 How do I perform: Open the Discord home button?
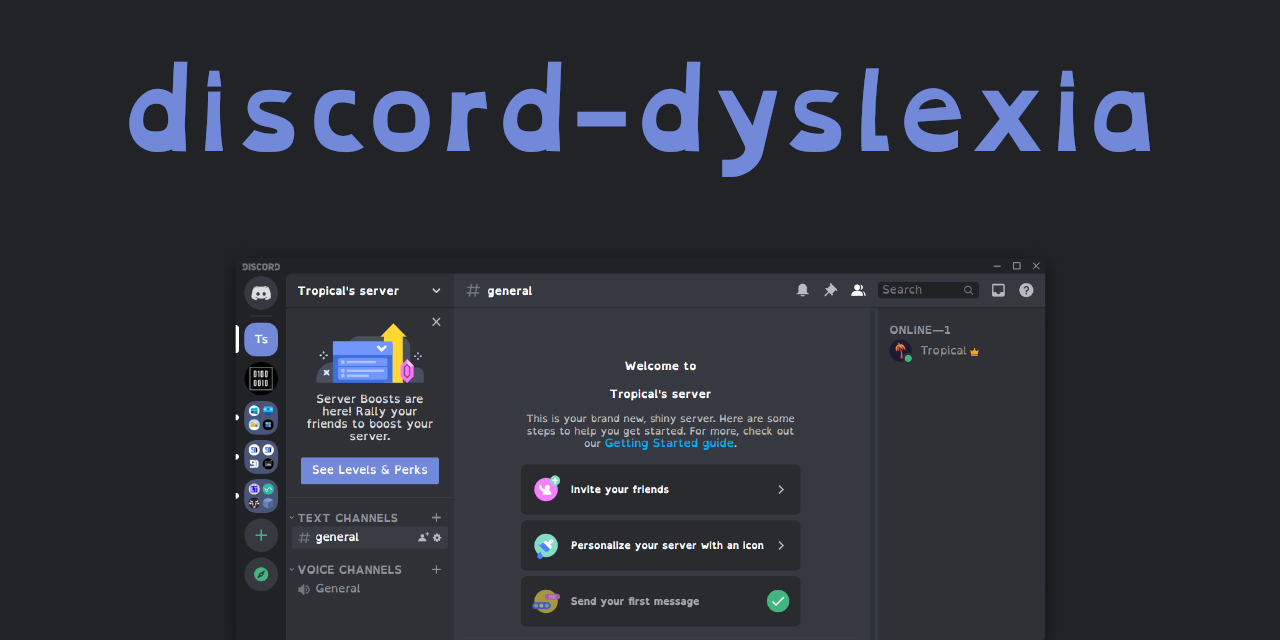(x=261, y=294)
